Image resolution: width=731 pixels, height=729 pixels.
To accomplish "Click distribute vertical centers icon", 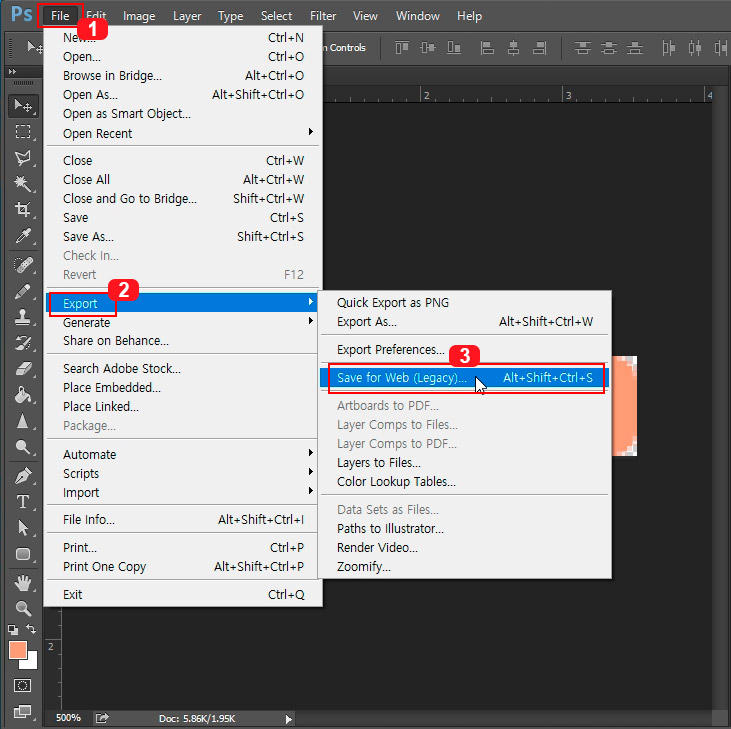I will point(609,48).
